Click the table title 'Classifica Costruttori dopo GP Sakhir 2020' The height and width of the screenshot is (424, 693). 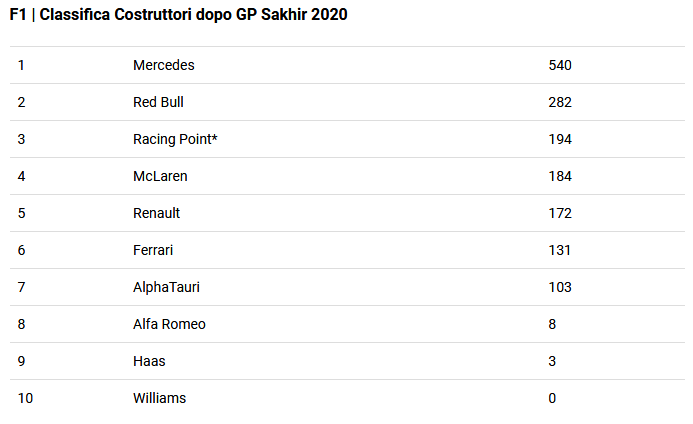(194, 15)
